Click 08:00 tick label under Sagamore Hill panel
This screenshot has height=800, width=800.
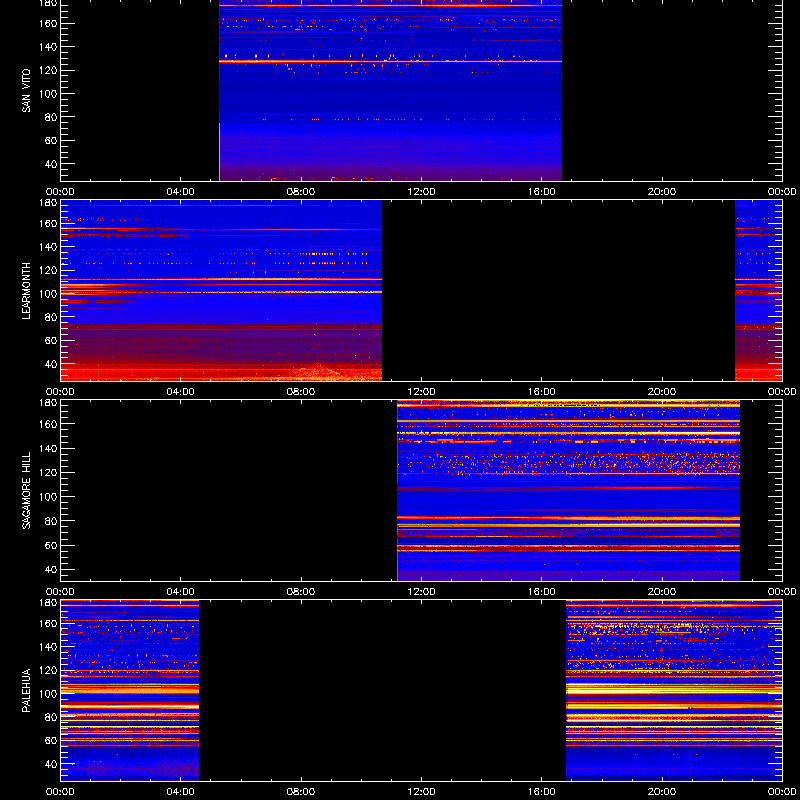pos(301,592)
